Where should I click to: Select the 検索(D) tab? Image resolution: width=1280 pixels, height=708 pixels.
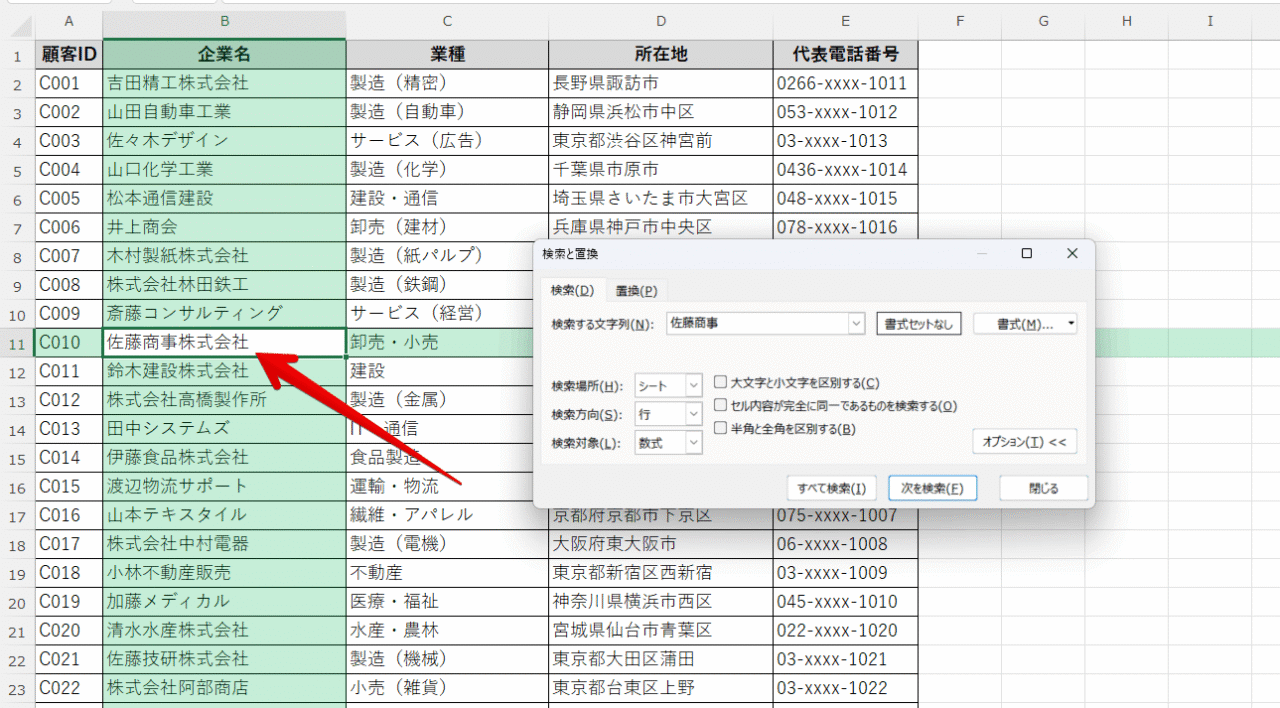[x=572, y=291]
